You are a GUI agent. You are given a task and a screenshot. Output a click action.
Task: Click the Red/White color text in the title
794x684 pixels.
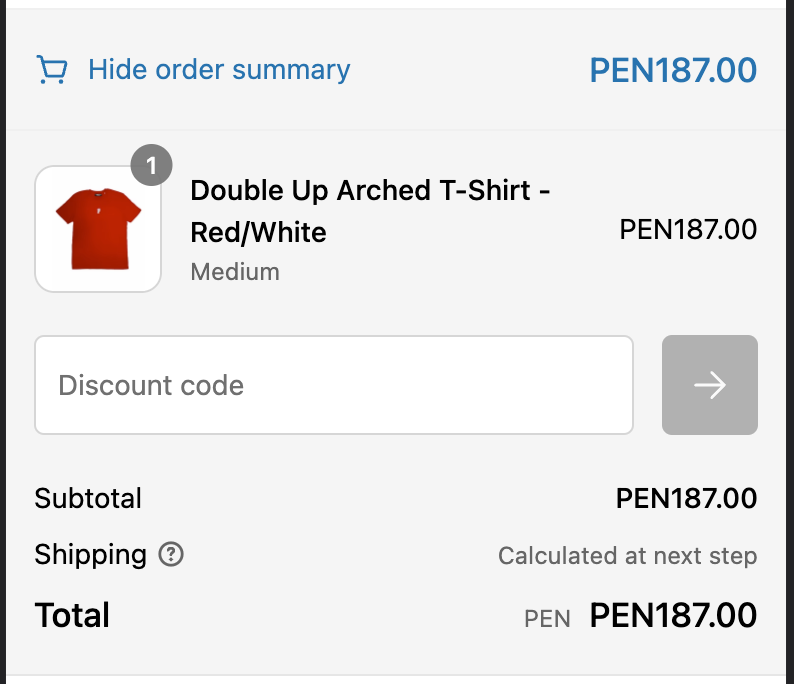coord(258,233)
